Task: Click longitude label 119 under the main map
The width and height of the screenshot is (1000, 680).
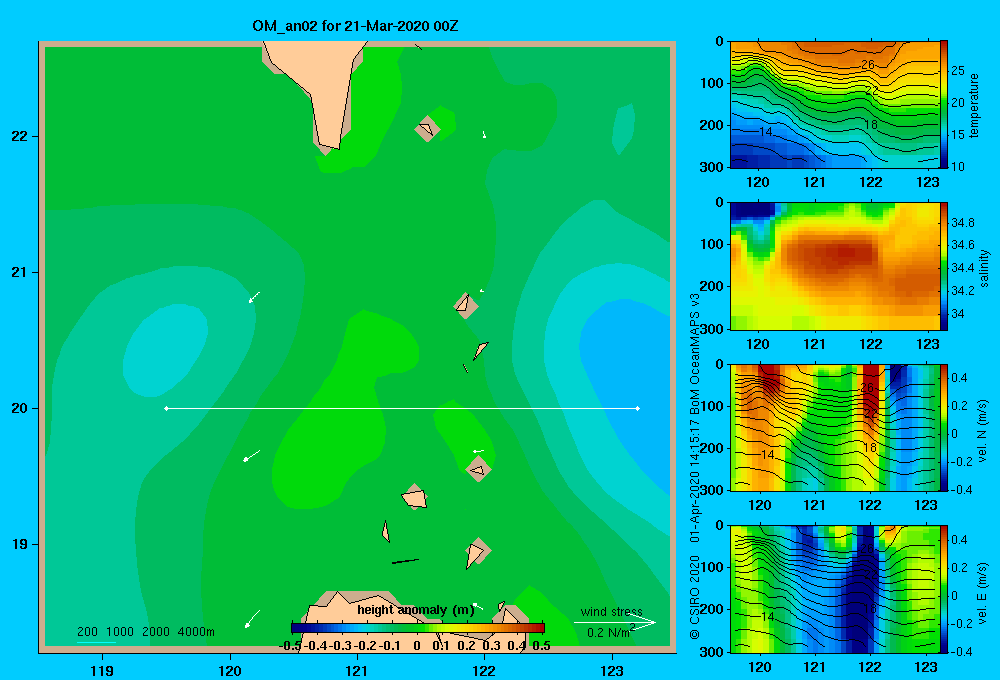Action: 102,670
